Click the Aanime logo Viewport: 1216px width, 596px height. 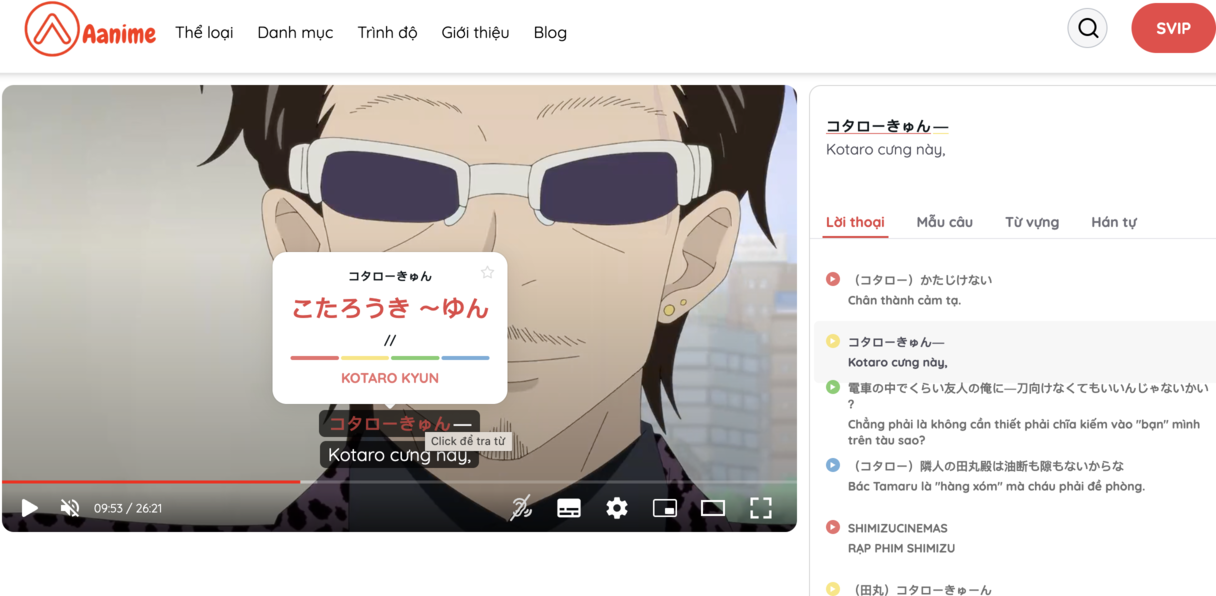[x=90, y=30]
